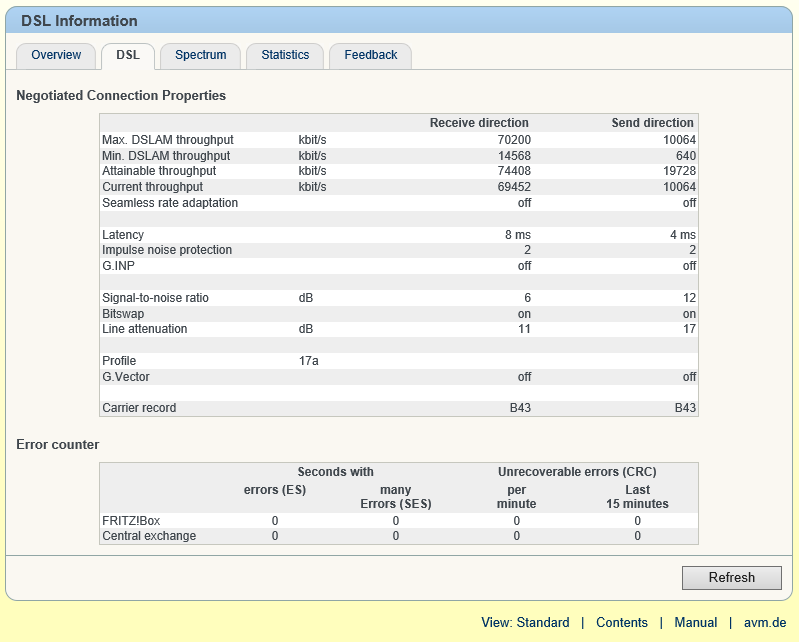Click the Max. DSLAM throughput row label
Viewport: 799px width, 642px height.
pyautogui.click(x=168, y=140)
